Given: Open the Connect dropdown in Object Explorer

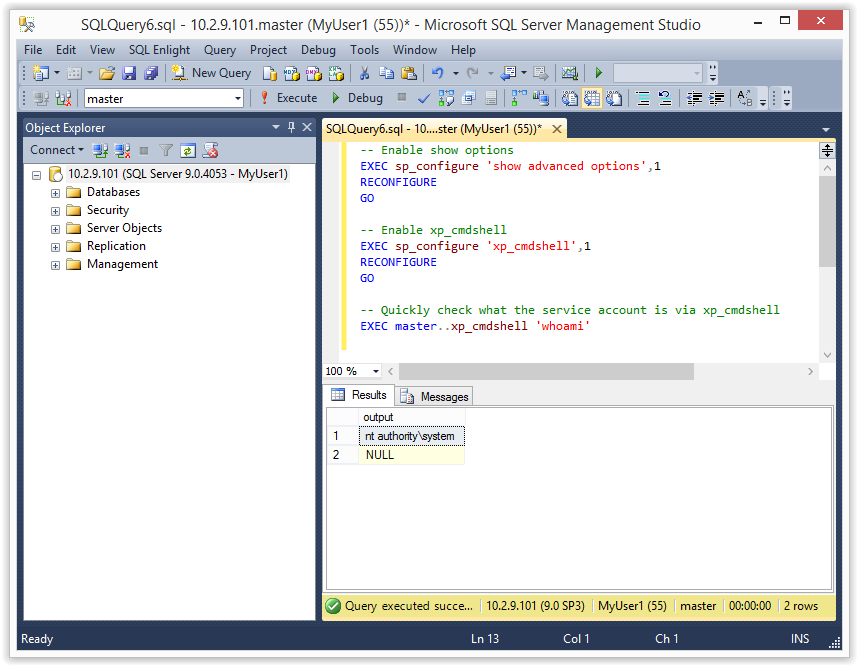Looking at the screenshot, I should pyautogui.click(x=57, y=150).
